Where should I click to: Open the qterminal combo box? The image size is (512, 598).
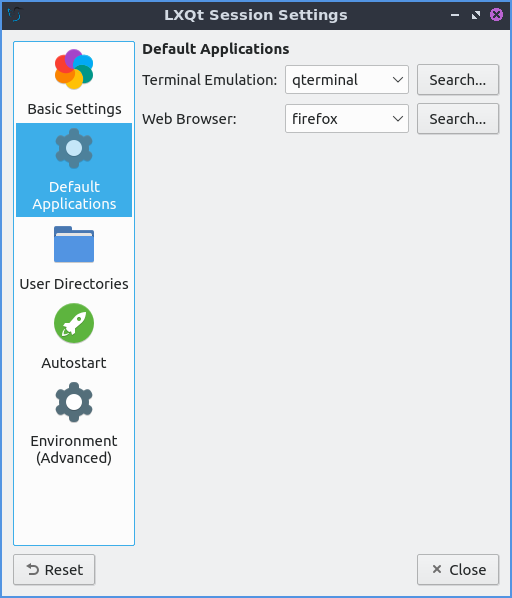[x=347, y=80]
